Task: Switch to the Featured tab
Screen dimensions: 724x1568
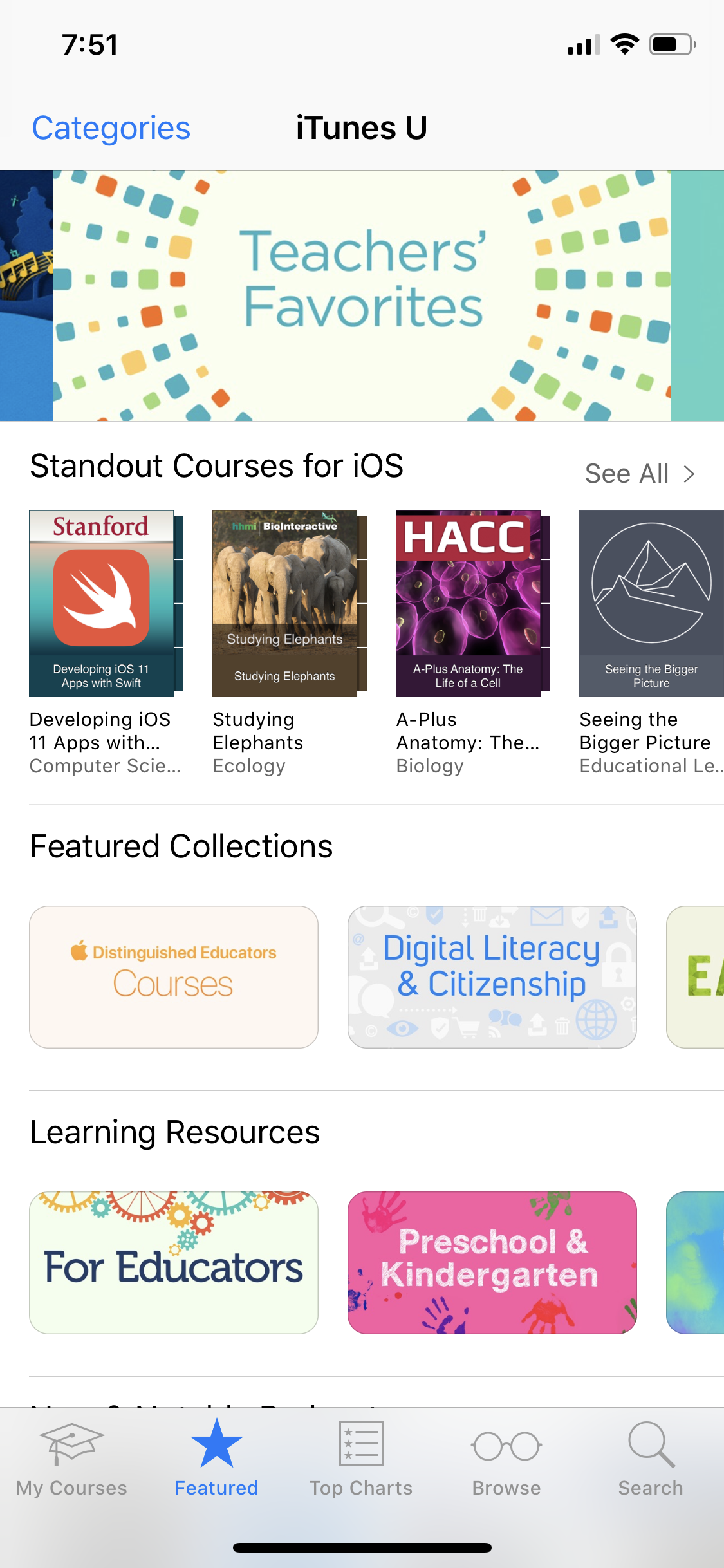Action: click(x=216, y=1468)
